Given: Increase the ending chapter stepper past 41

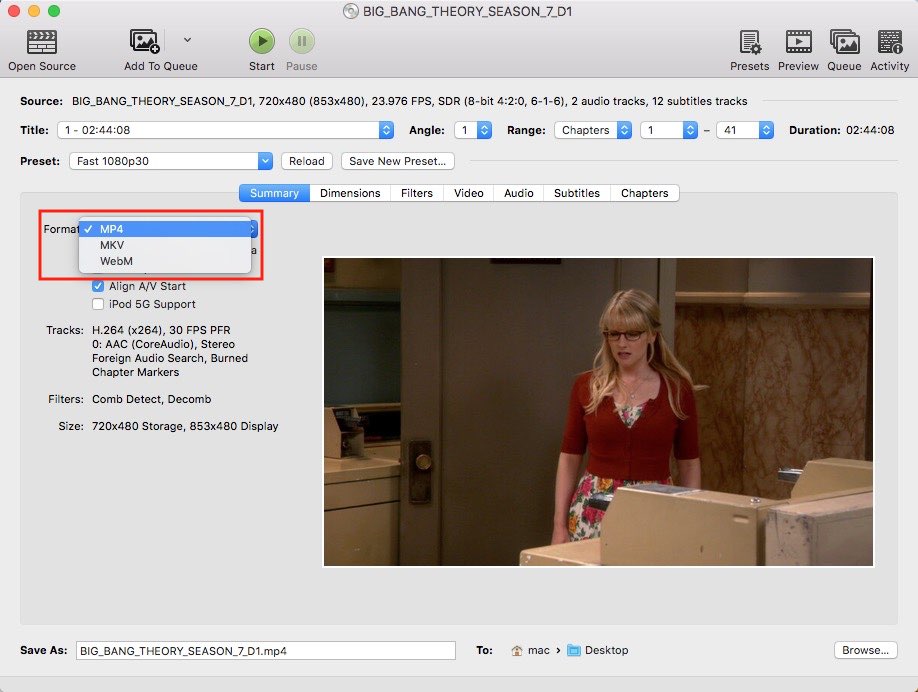Looking at the screenshot, I should click(765, 125).
